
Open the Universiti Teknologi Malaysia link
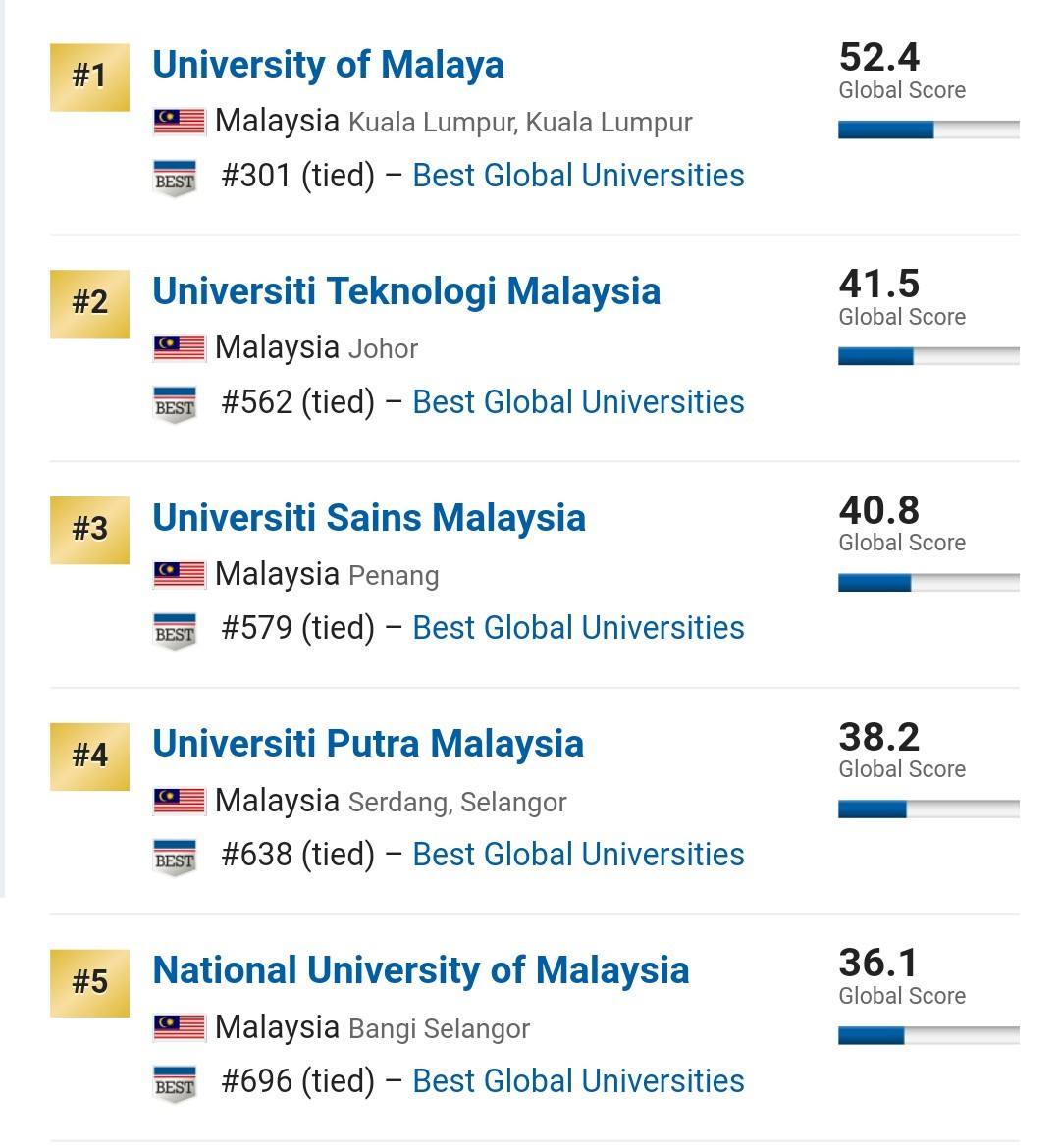tap(406, 291)
